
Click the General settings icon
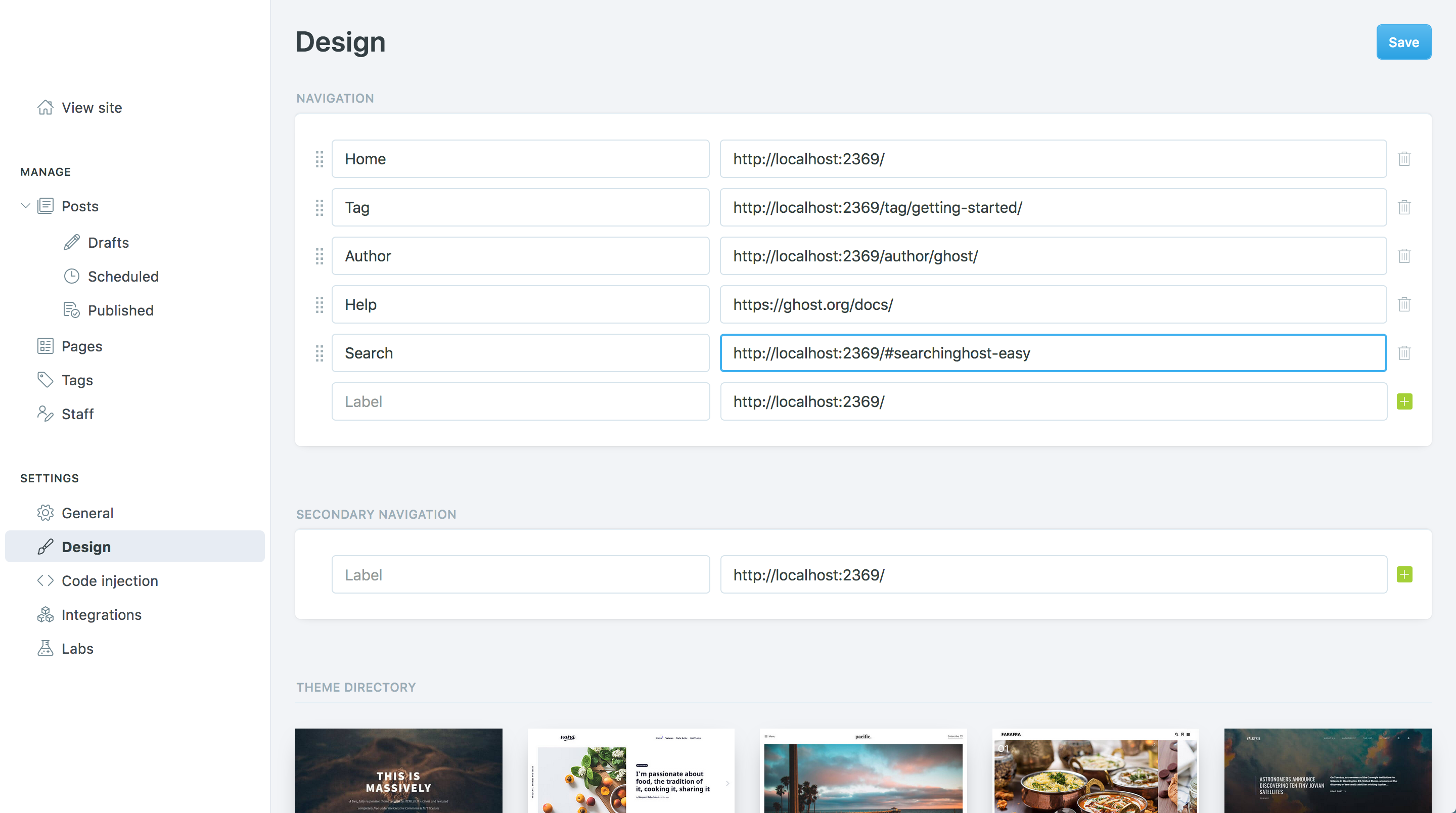45,513
